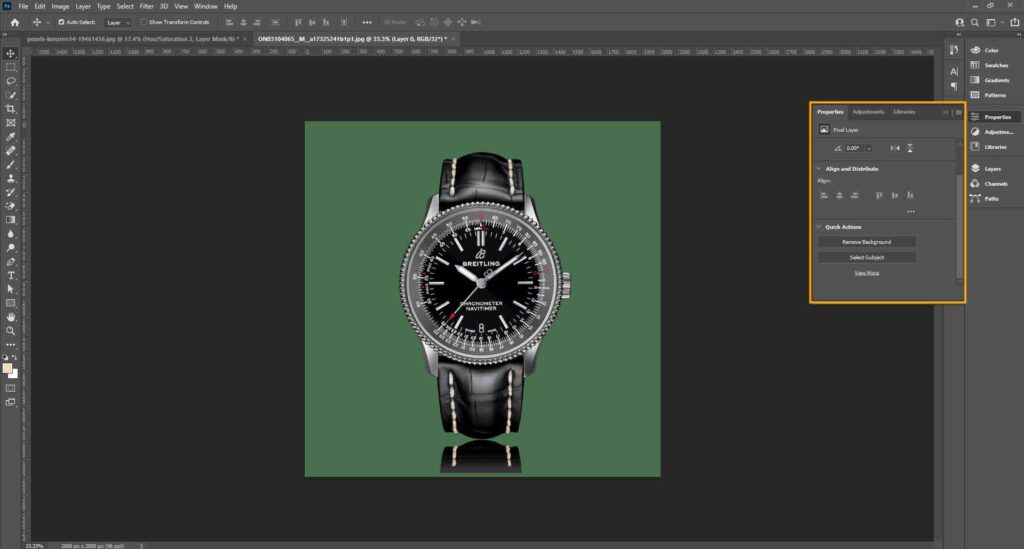Select the History Brush tool
This screenshot has width=1024, height=549.
point(10,192)
